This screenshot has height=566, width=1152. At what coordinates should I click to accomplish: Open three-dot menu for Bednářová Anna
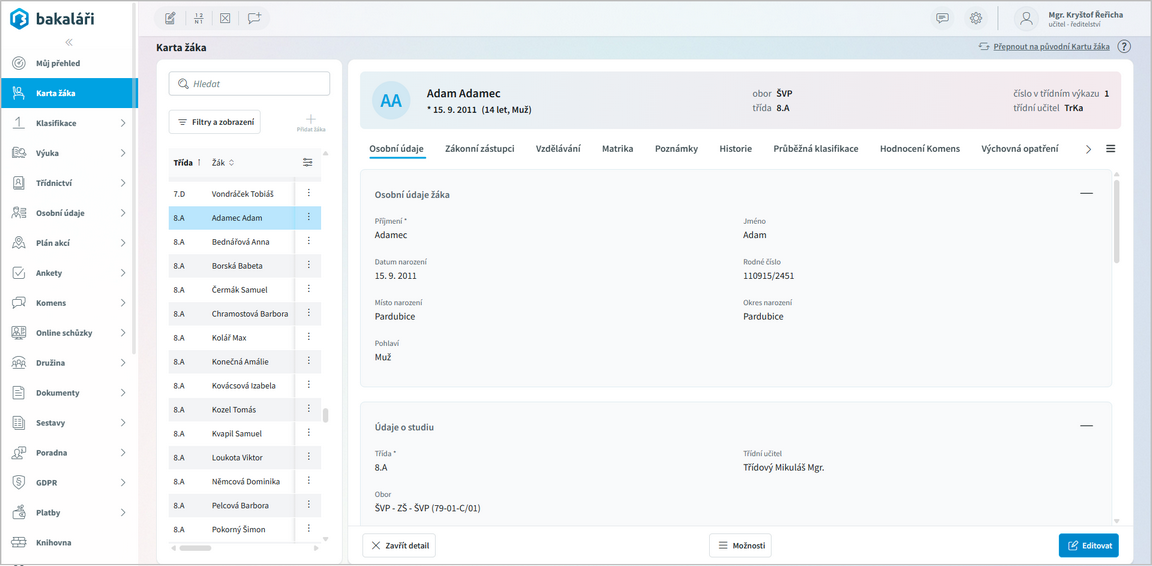click(x=309, y=241)
